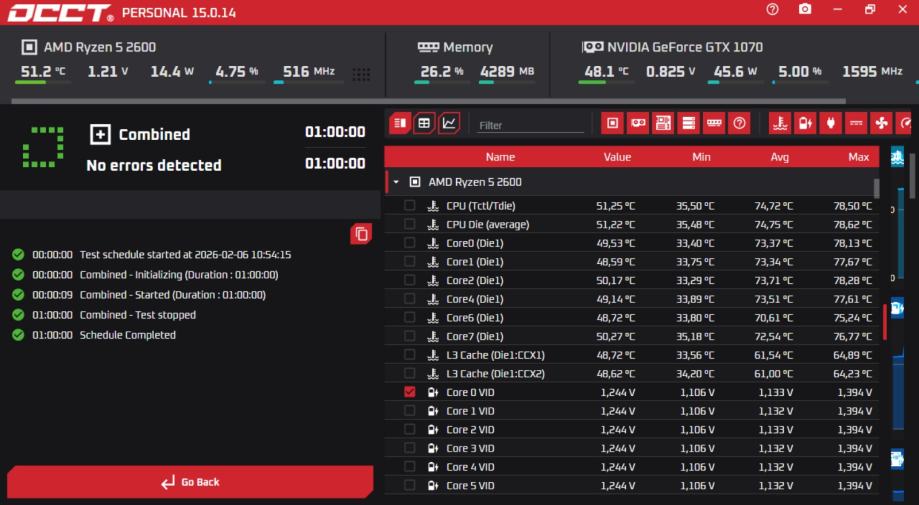Switch to table grid view of sensors
The height and width of the screenshot is (505, 919).
(x=424, y=123)
